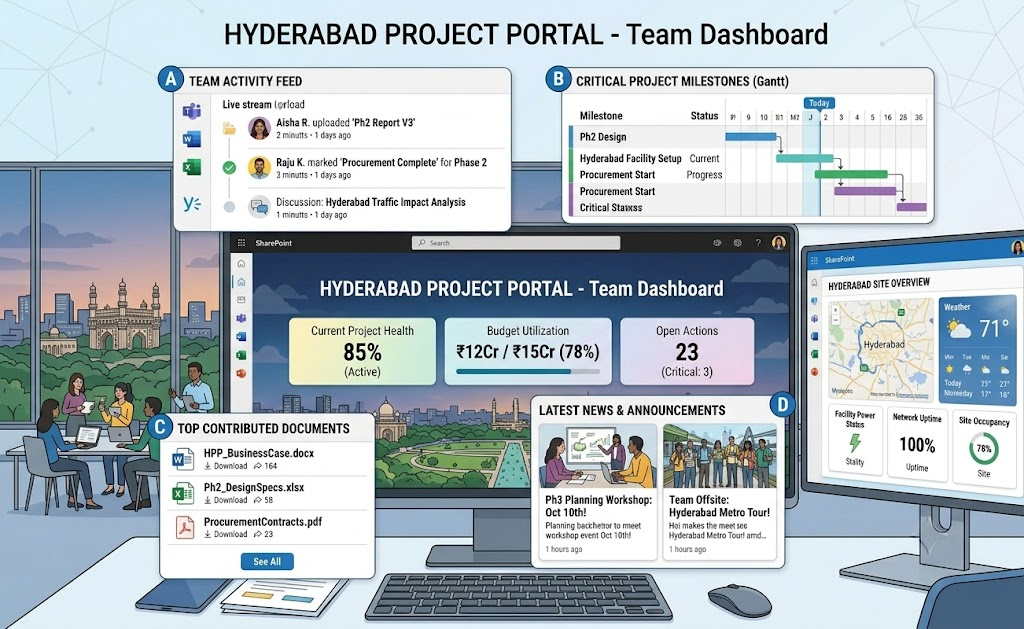Click 'Ph2 Design' milestone row label
The image size is (1024, 629).
pos(603,137)
